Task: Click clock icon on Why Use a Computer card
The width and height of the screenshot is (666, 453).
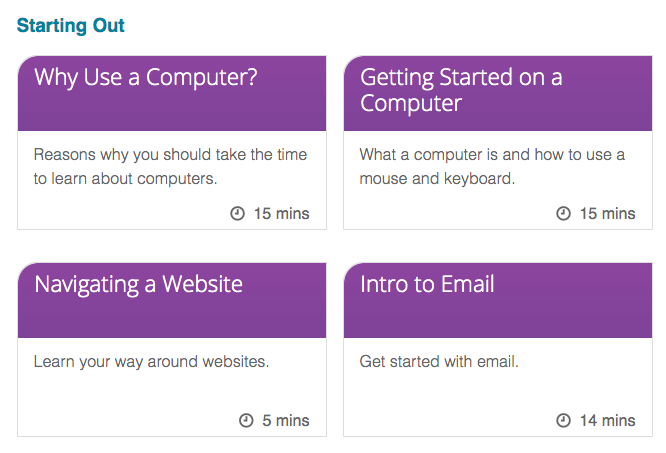Action: point(237,213)
